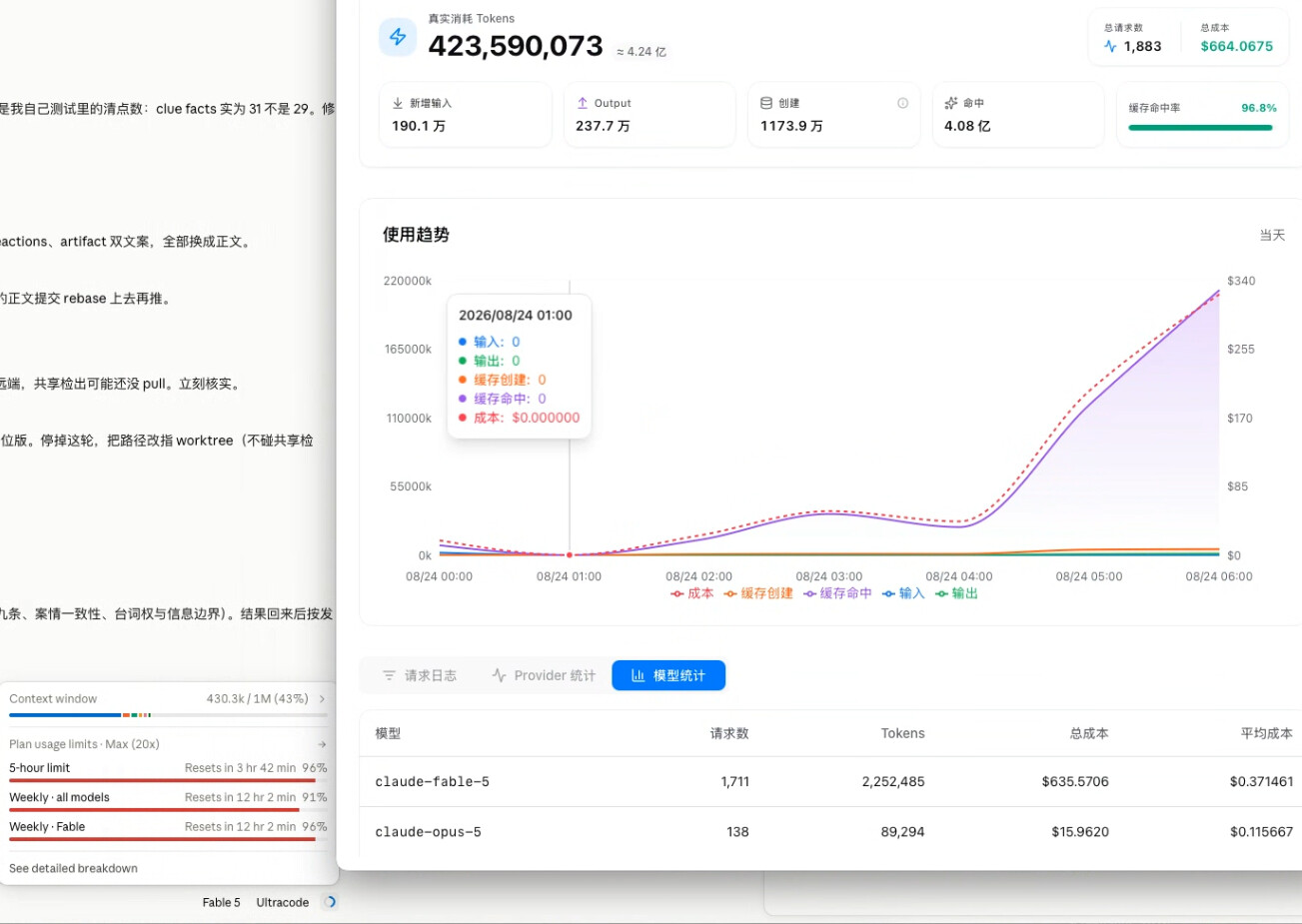This screenshot has height=924, width=1302.
Task: Open plan usage limits arrow
Action: (322, 744)
